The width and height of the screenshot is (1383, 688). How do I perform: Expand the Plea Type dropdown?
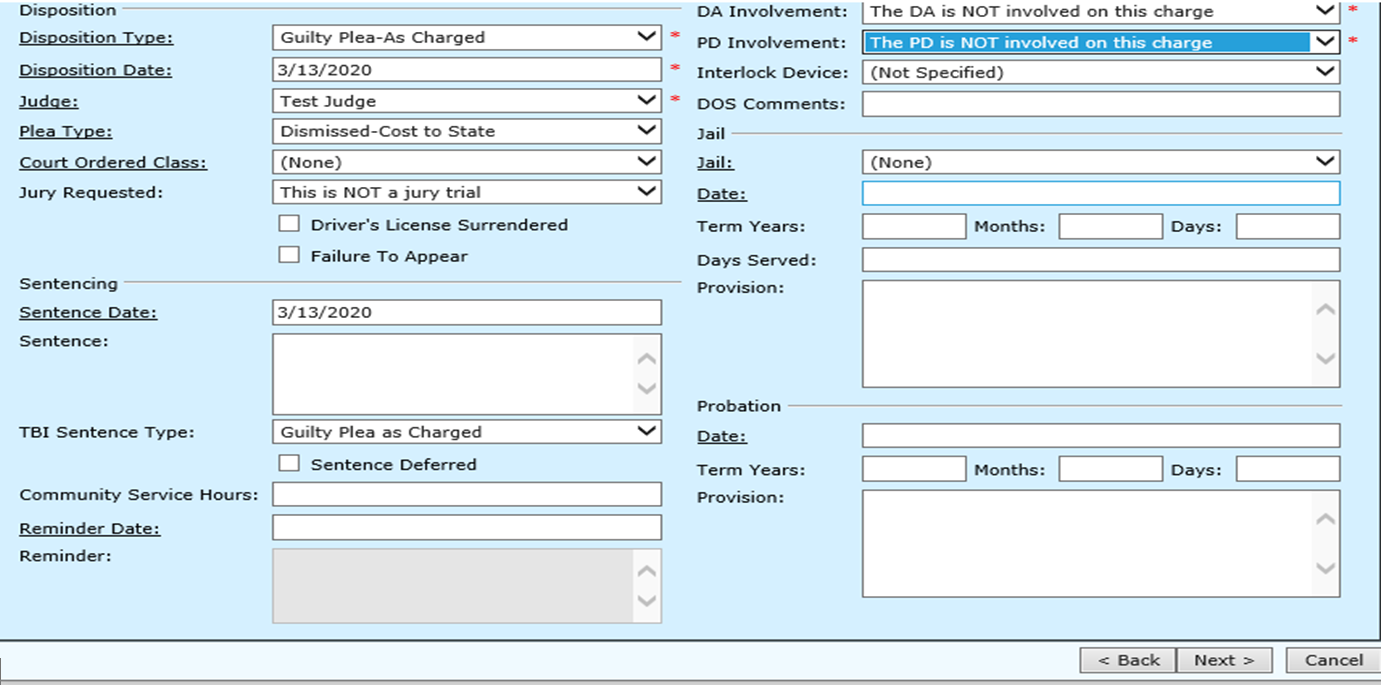(x=466, y=131)
